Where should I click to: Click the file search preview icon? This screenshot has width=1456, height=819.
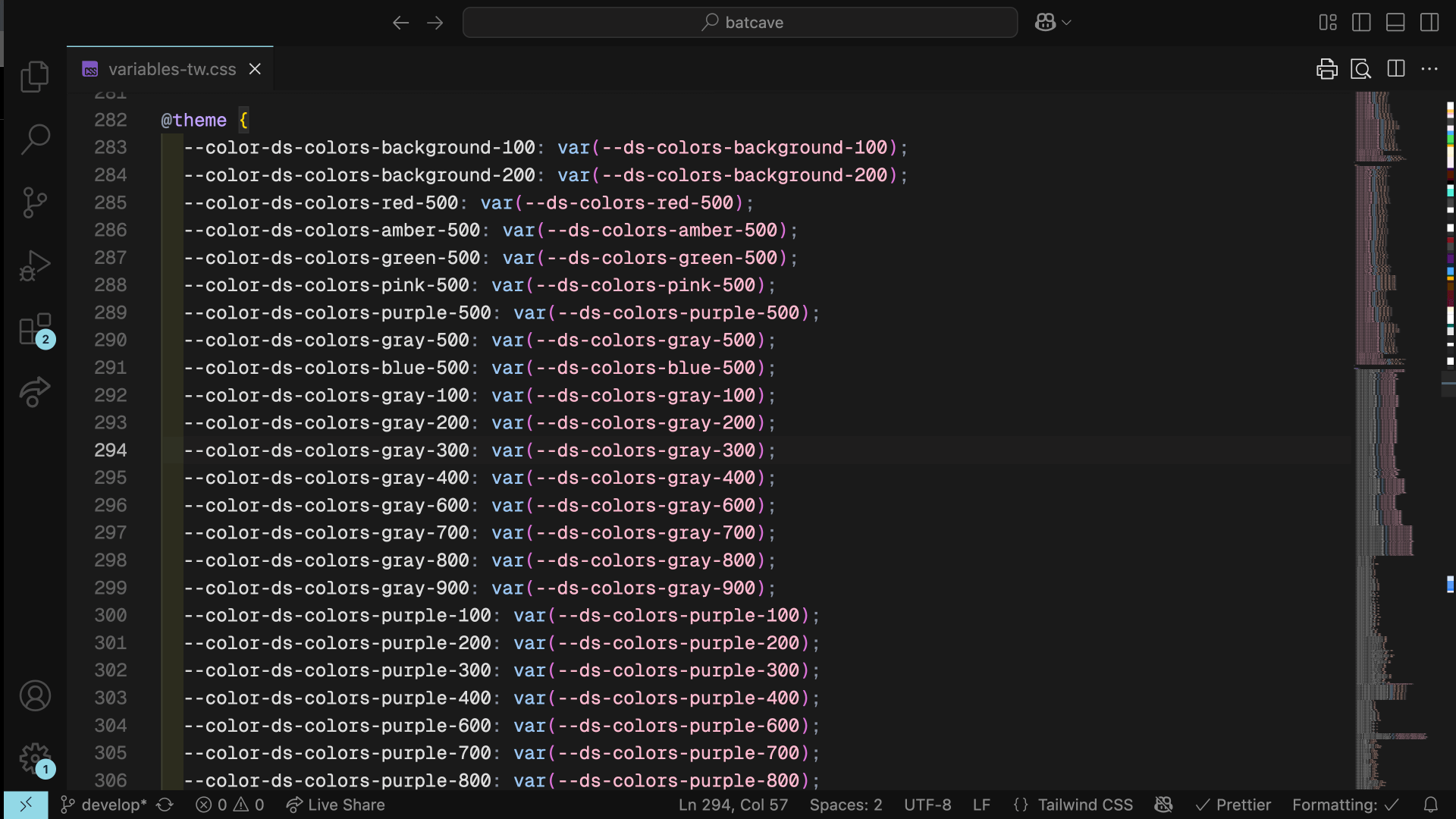point(1361,69)
